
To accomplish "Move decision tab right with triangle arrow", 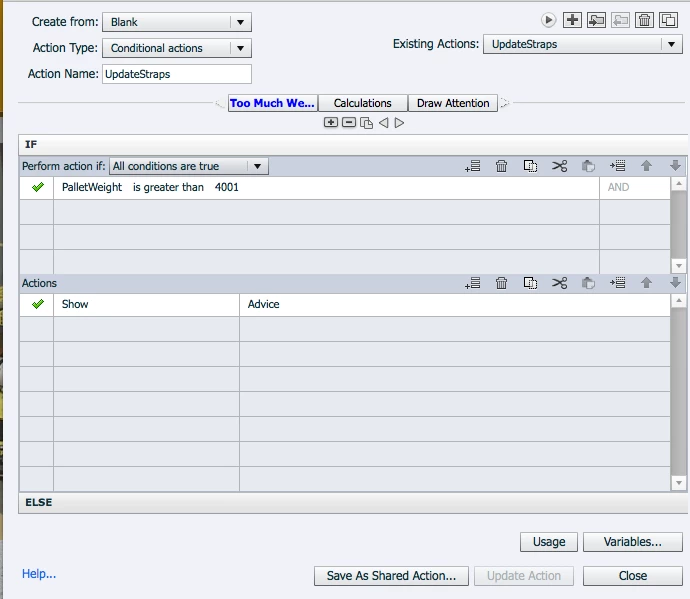I will coord(399,123).
